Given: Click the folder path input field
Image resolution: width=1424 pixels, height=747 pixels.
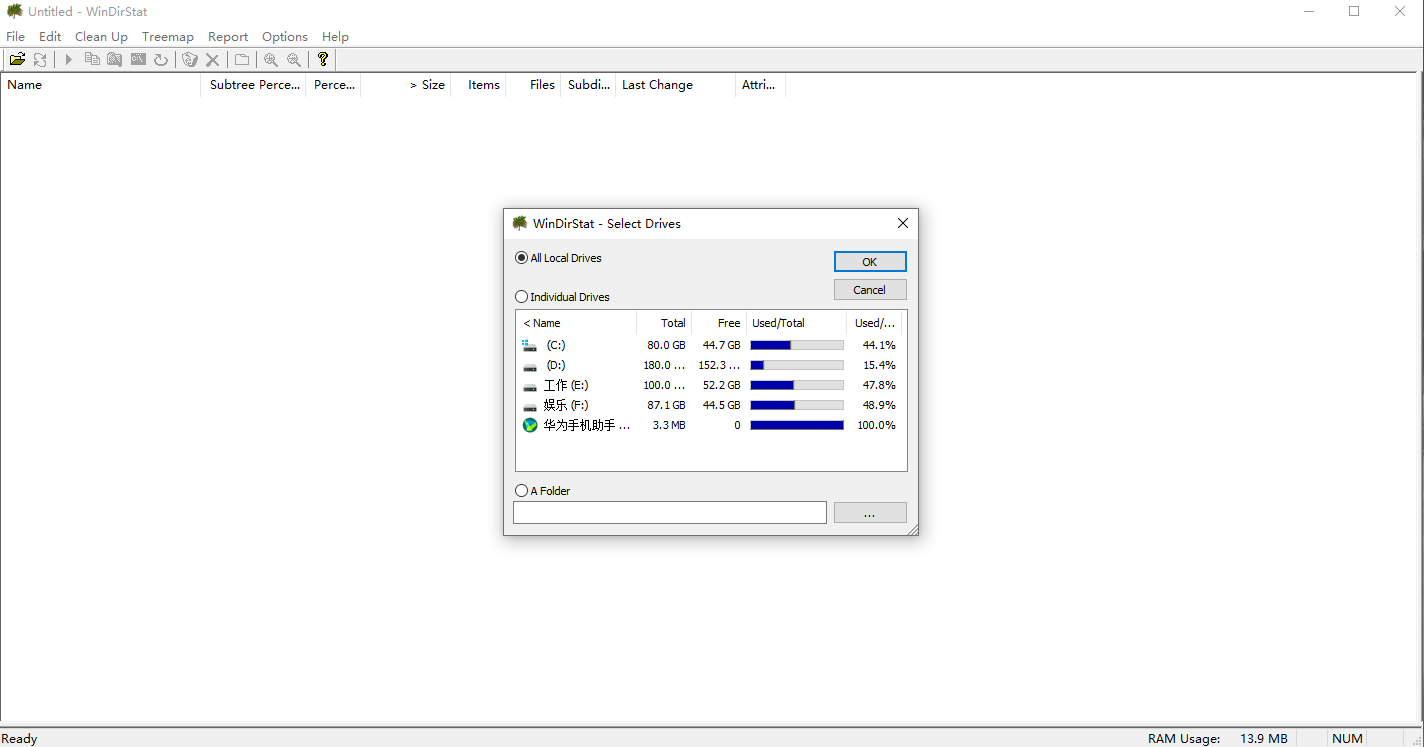Looking at the screenshot, I should pyautogui.click(x=670, y=513).
